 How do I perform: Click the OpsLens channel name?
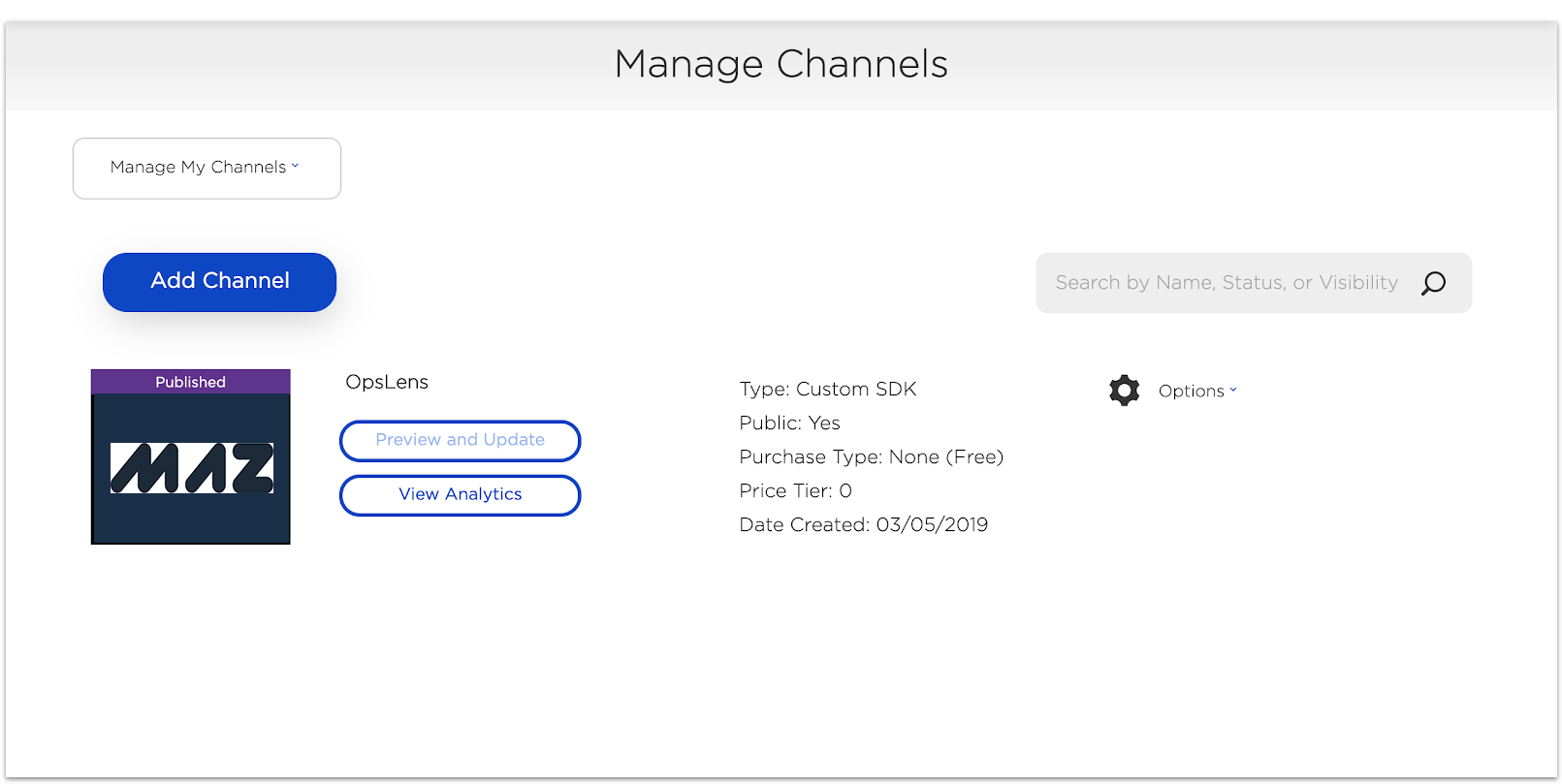[387, 382]
